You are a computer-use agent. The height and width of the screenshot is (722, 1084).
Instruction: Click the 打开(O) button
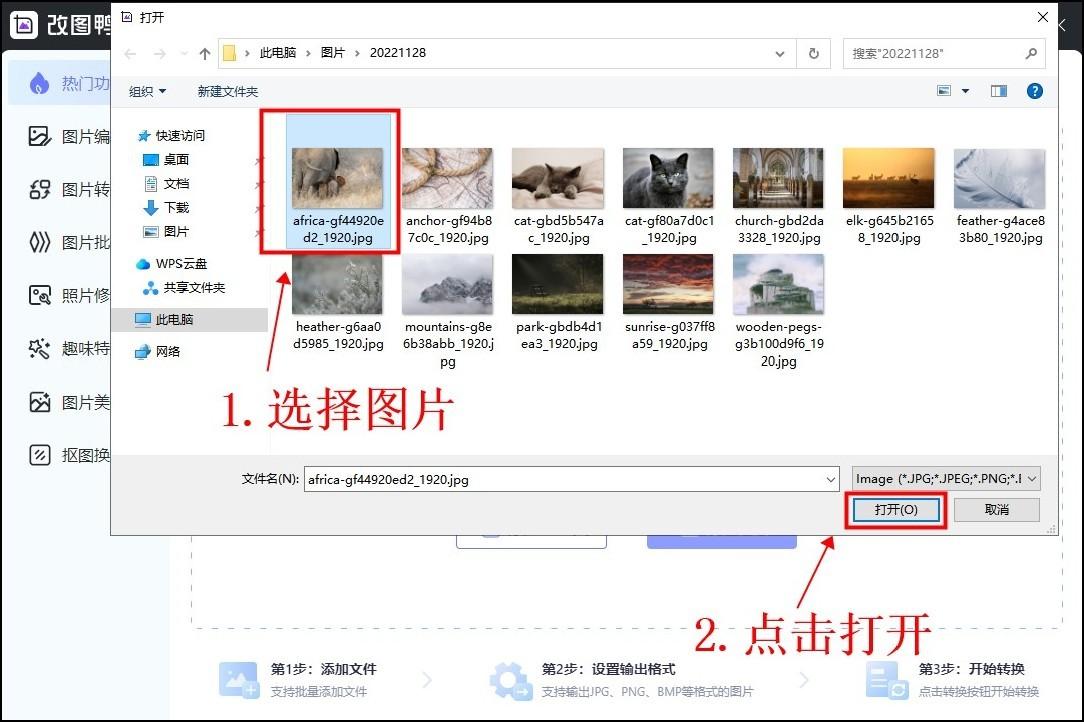(x=895, y=510)
